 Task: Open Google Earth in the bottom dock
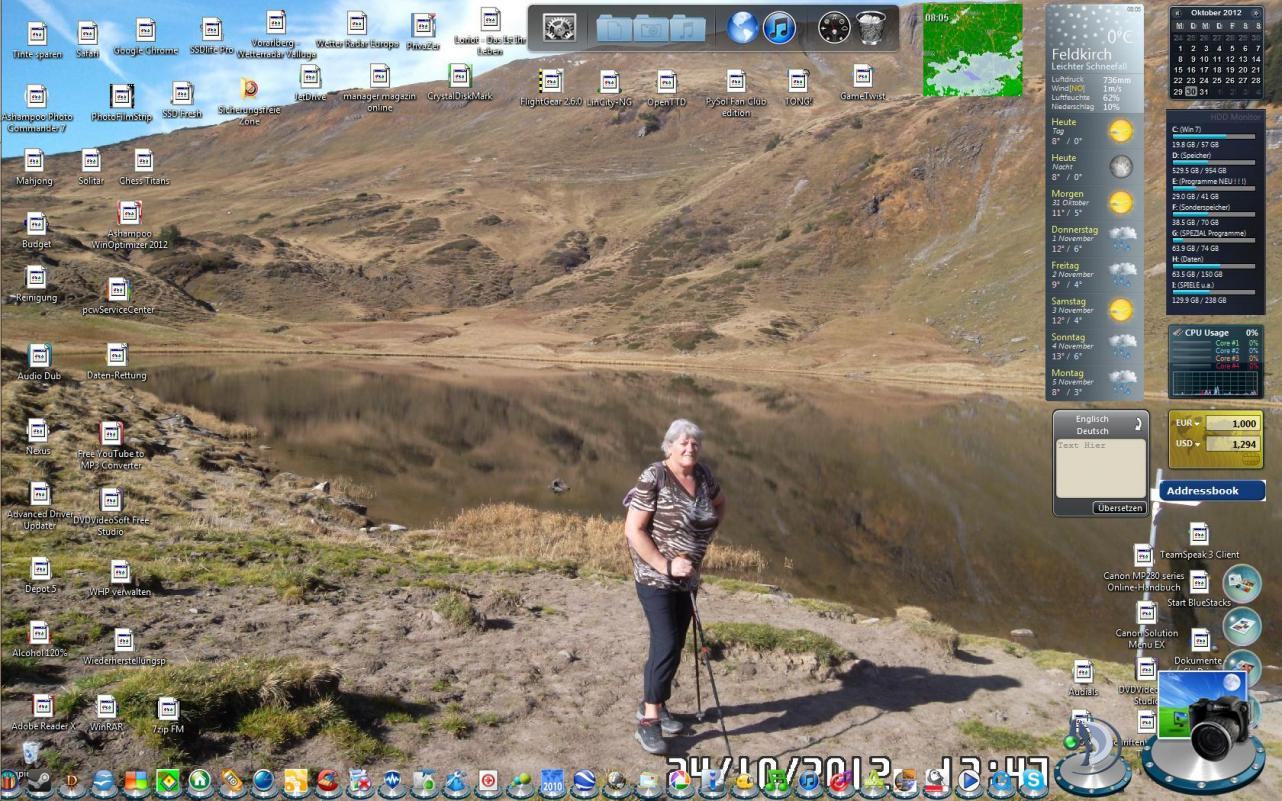pyautogui.click(x=585, y=782)
